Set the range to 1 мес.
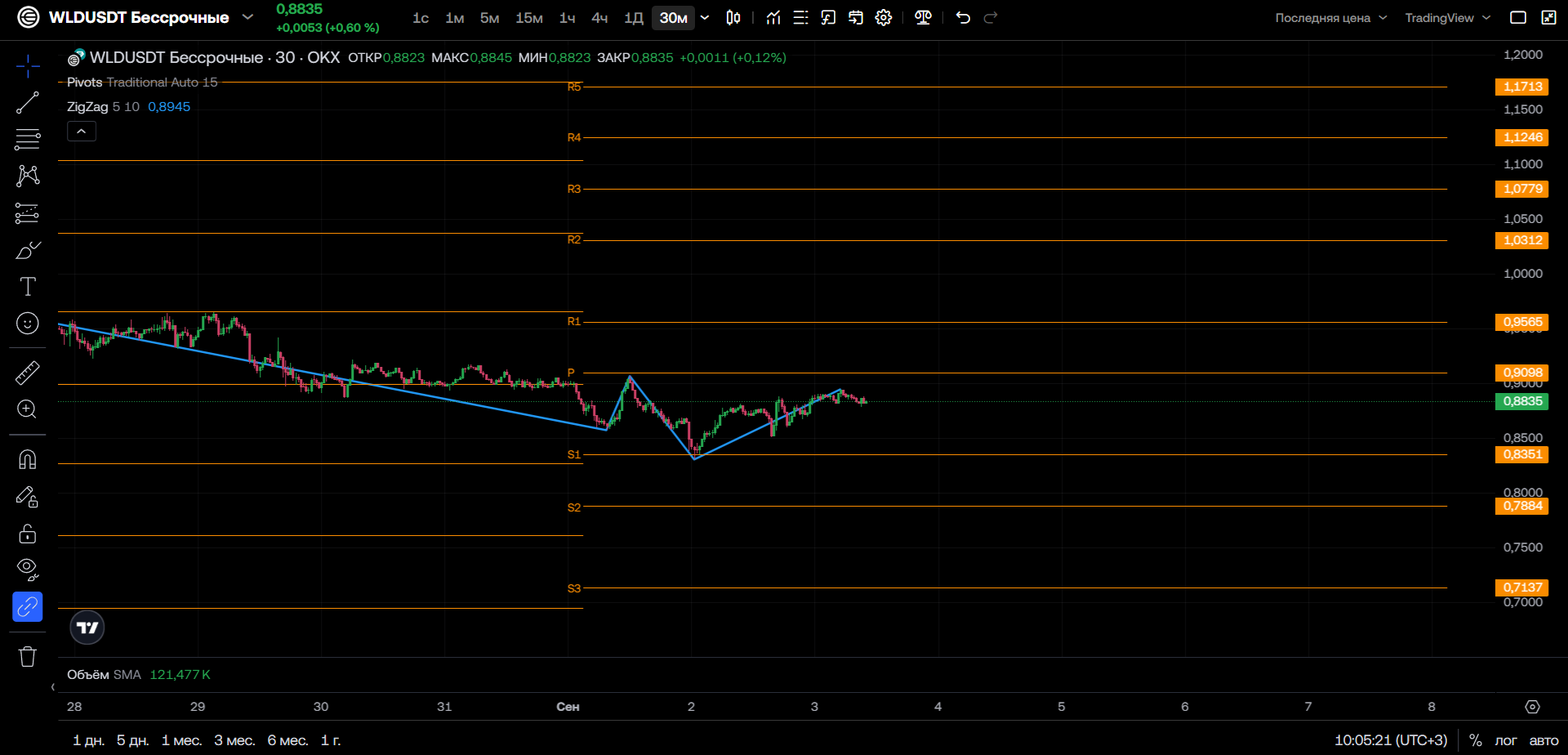 coord(181,740)
